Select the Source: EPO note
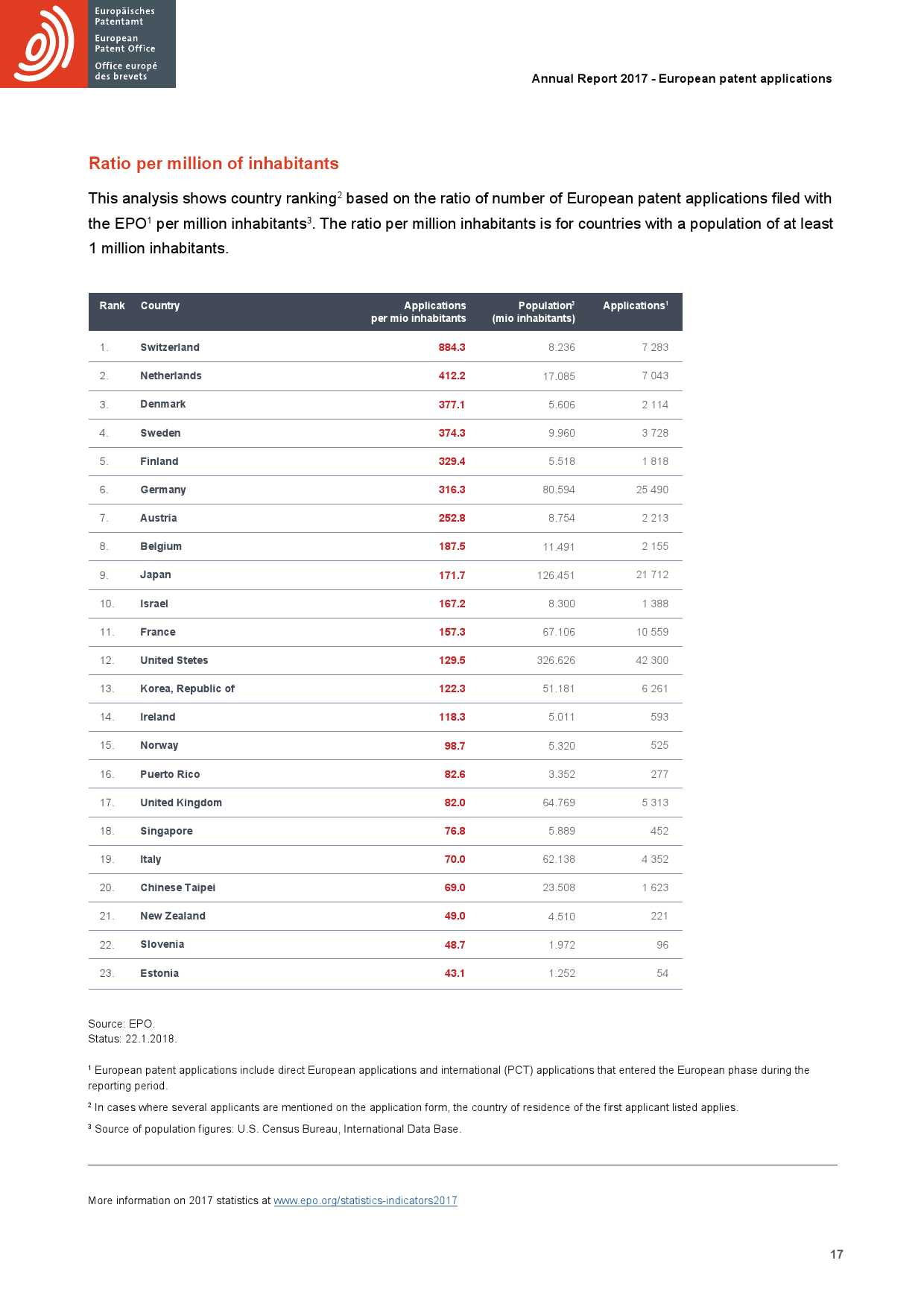The width and height of the screenshot is (924, 1307). pyautogui.click(x=121, y=1024)
